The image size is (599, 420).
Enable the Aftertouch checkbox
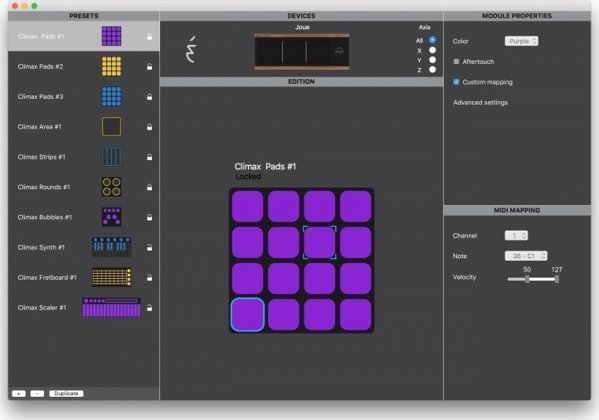click(456, 62)
